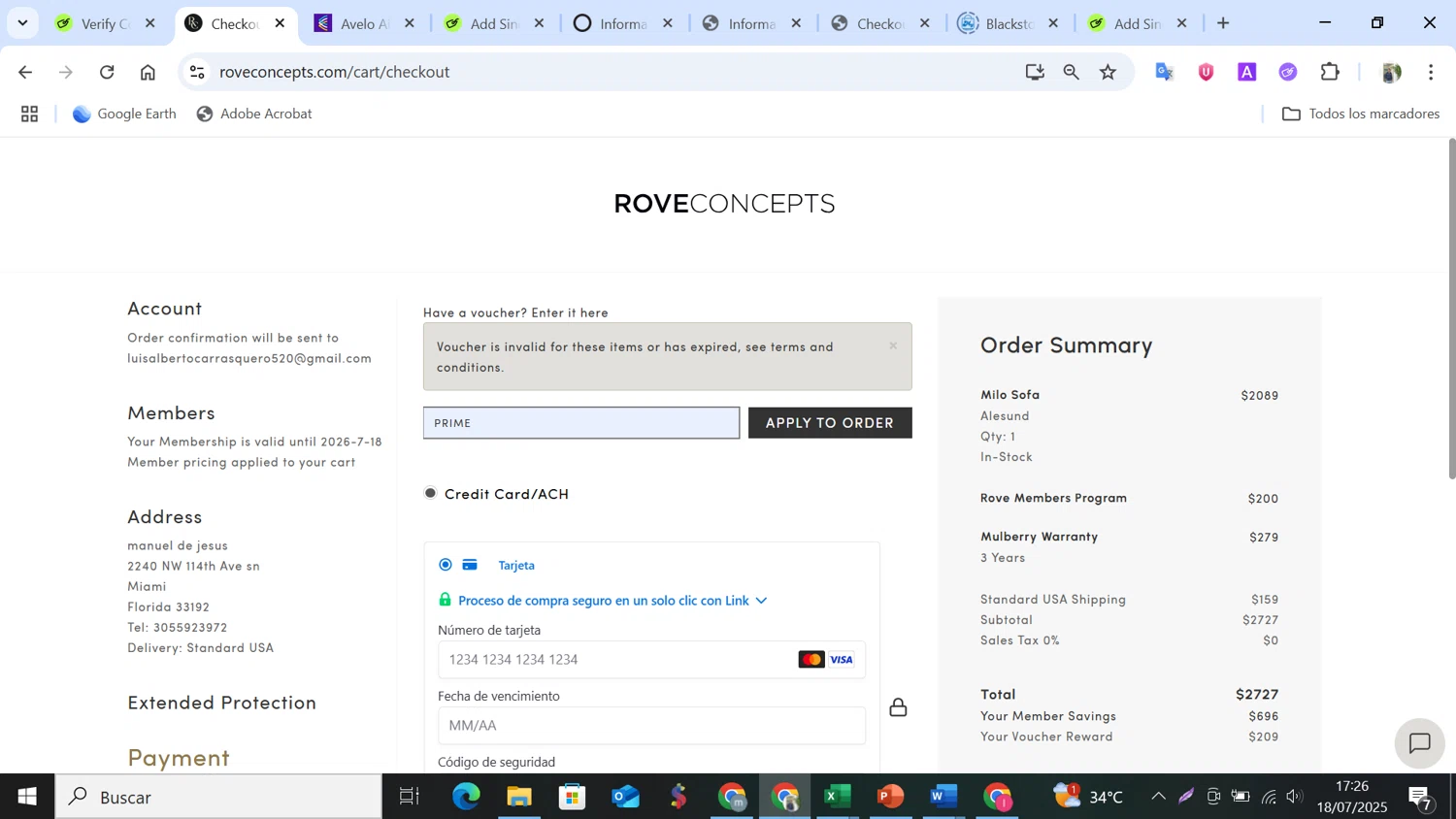
Task: Launch PowerPoint from the taskbar
Action: click(x=889, y=797)
